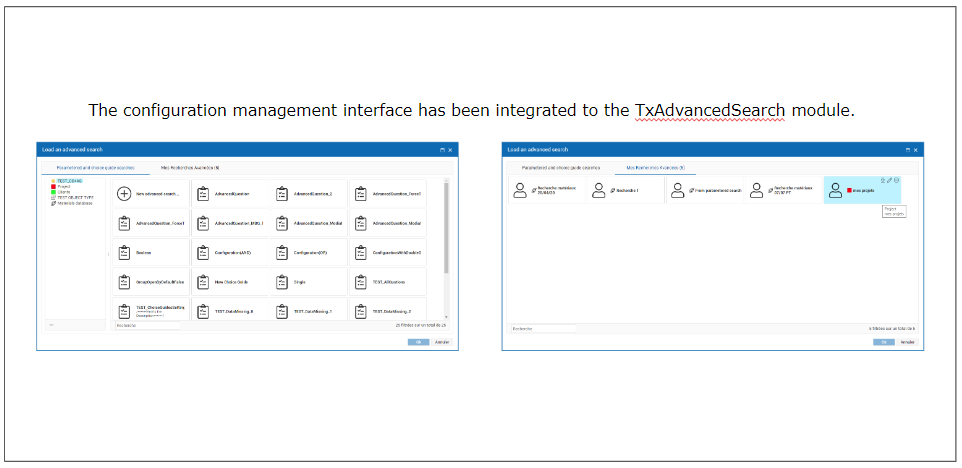Select Project in the object type tree

click(x=61, y=186)
